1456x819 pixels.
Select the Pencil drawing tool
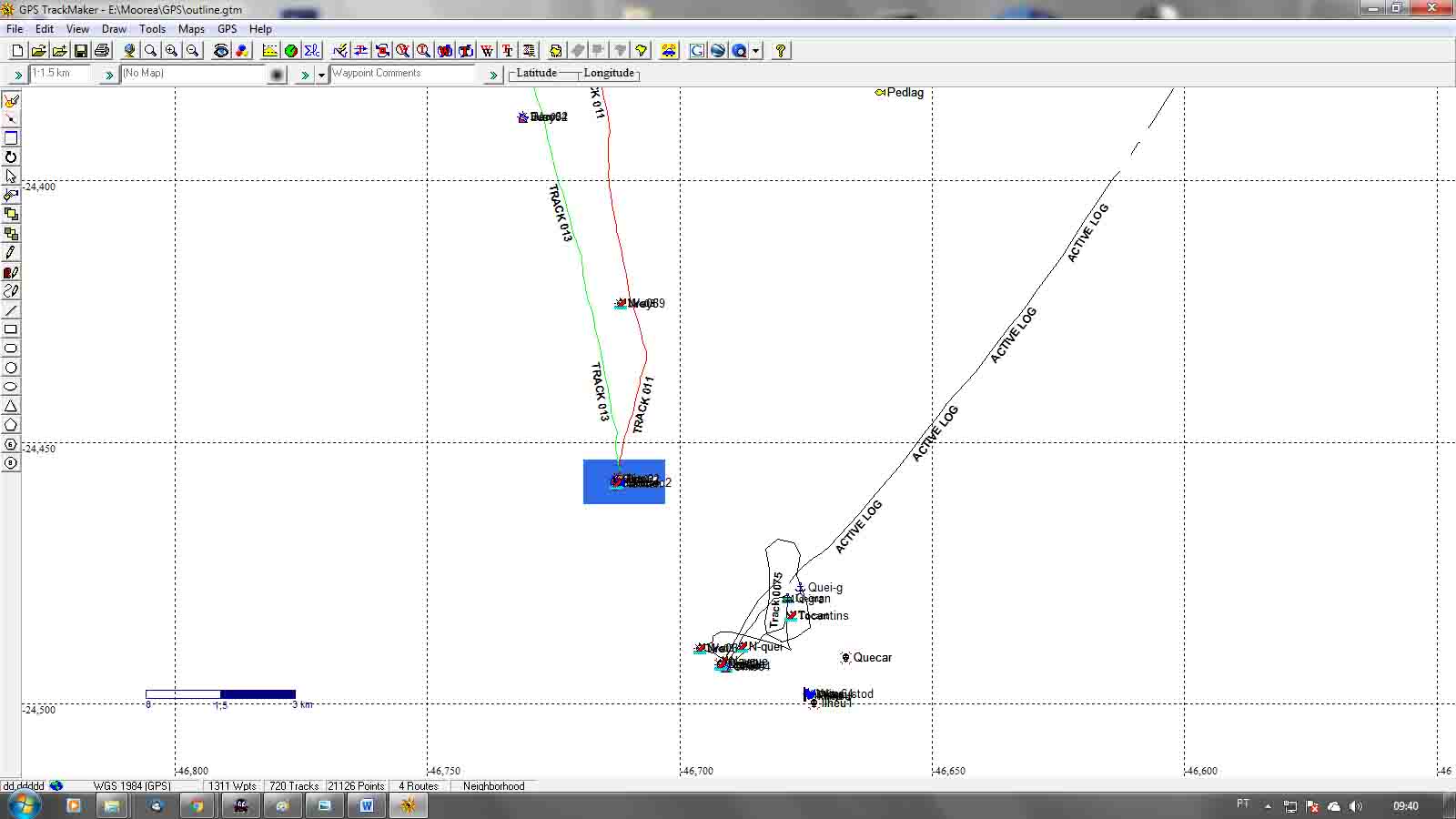tap(11, 253)
